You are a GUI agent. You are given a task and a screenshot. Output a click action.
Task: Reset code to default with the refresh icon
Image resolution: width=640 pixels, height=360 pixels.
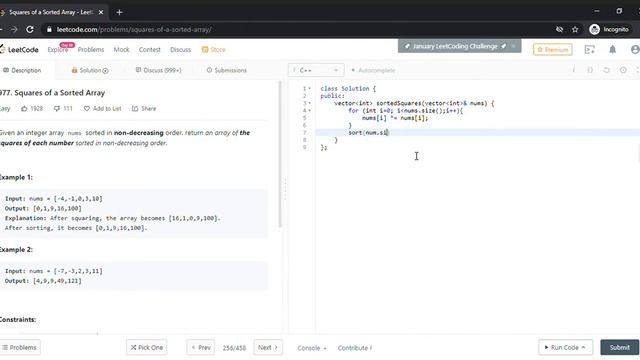[607, 70]
